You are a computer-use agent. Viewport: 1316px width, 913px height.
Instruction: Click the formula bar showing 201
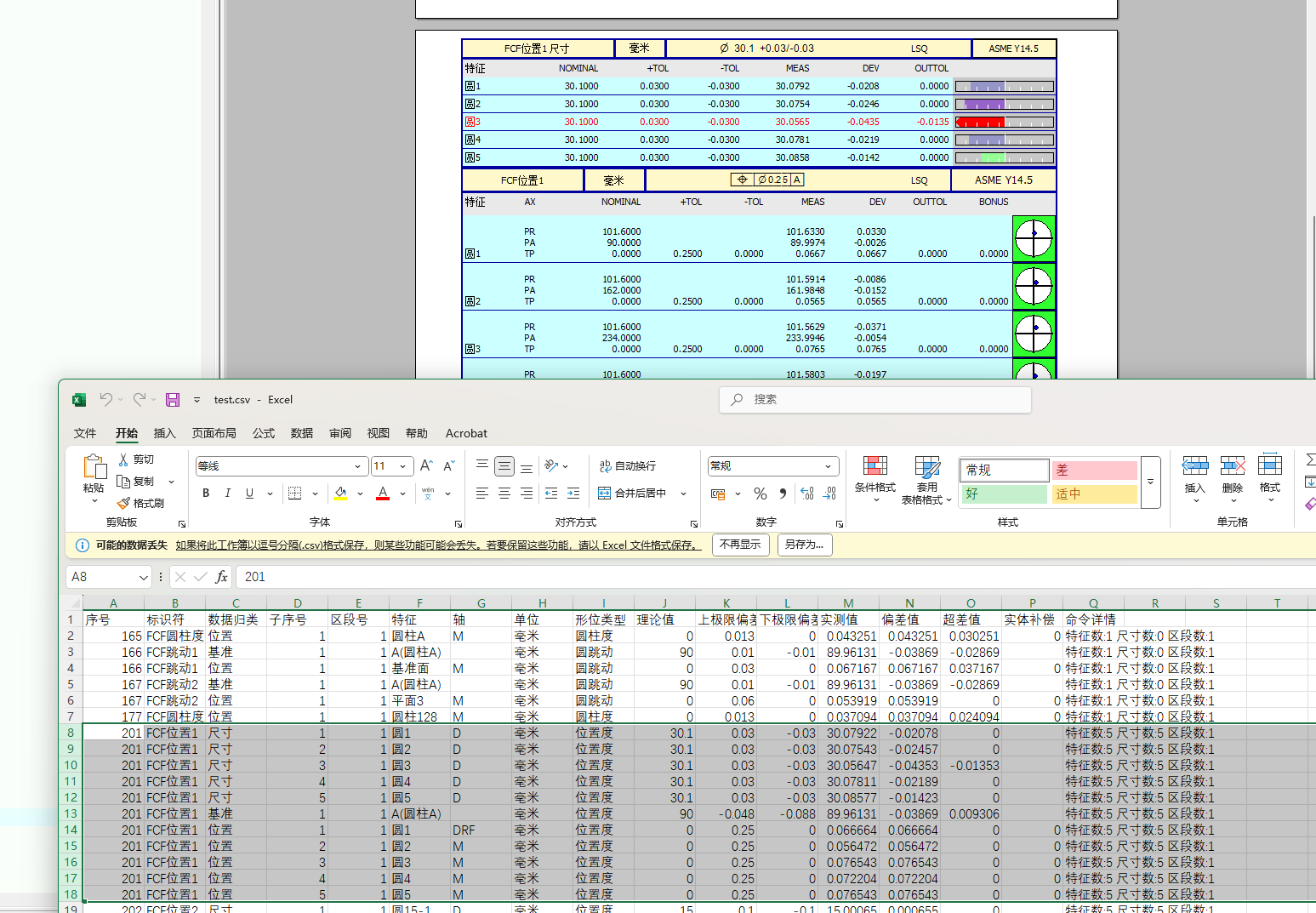(x=776, y=577)
